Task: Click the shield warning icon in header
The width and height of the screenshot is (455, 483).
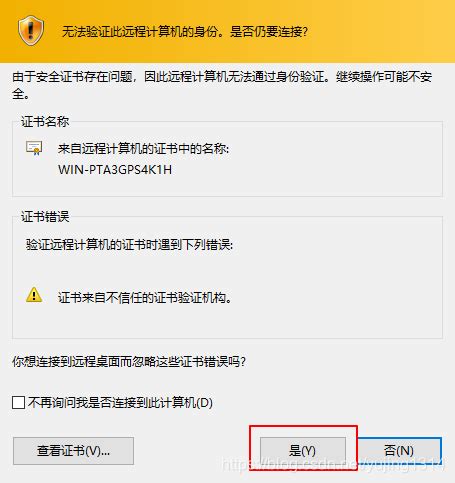Action: [x=31, y=31]
